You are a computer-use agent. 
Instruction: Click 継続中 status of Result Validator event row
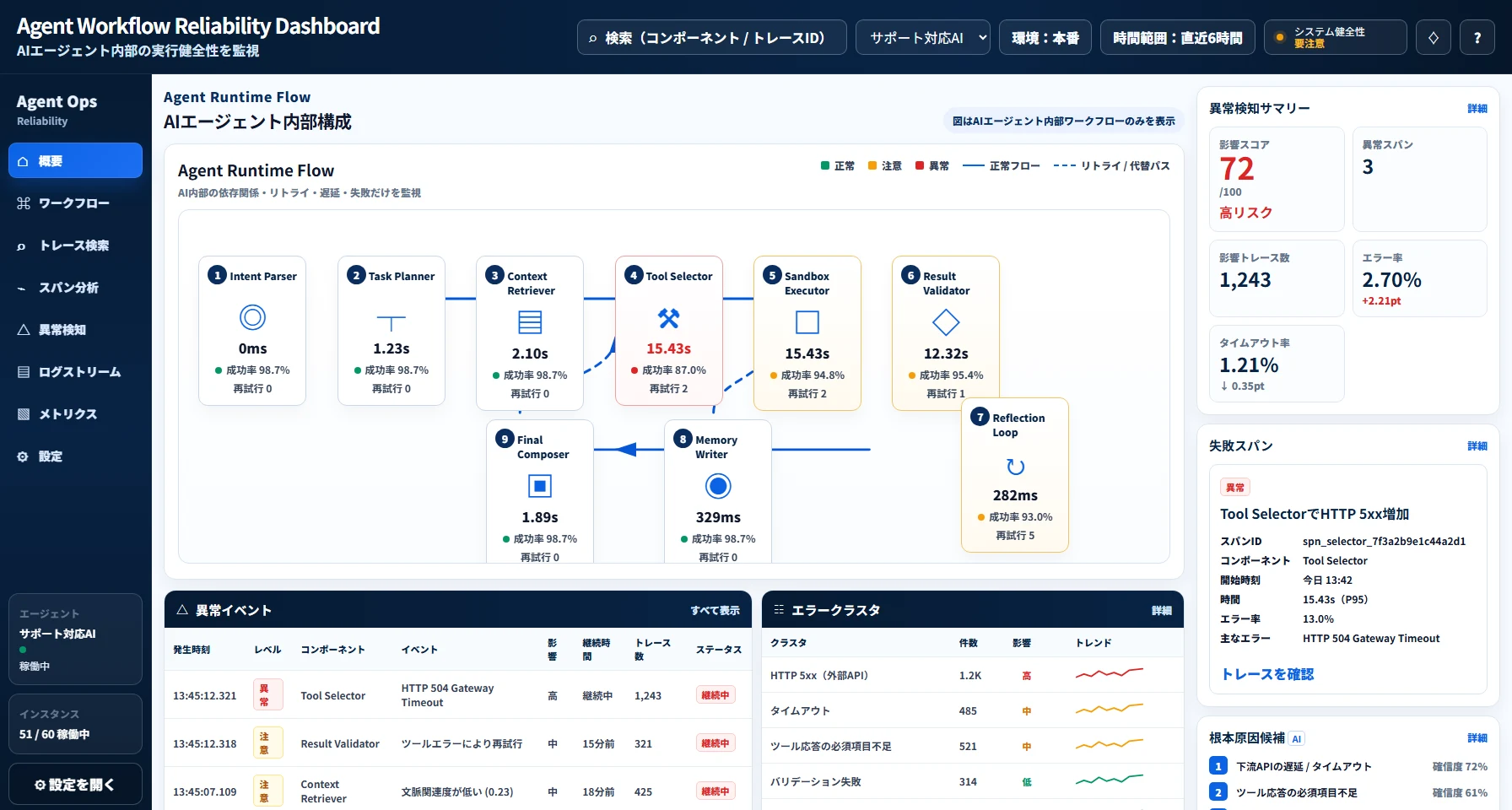click(715, 743)
